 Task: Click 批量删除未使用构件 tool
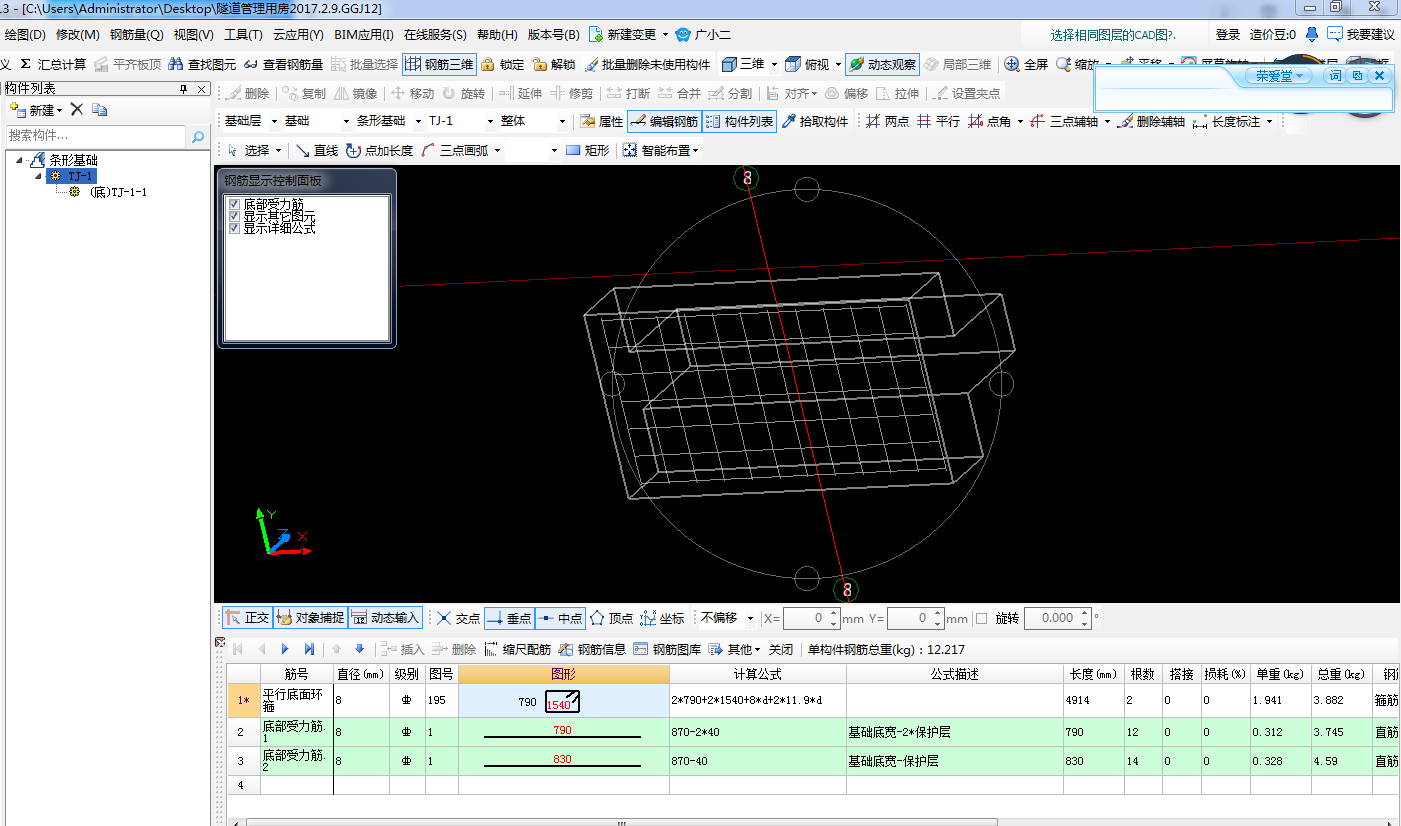[x=647, y=64]
